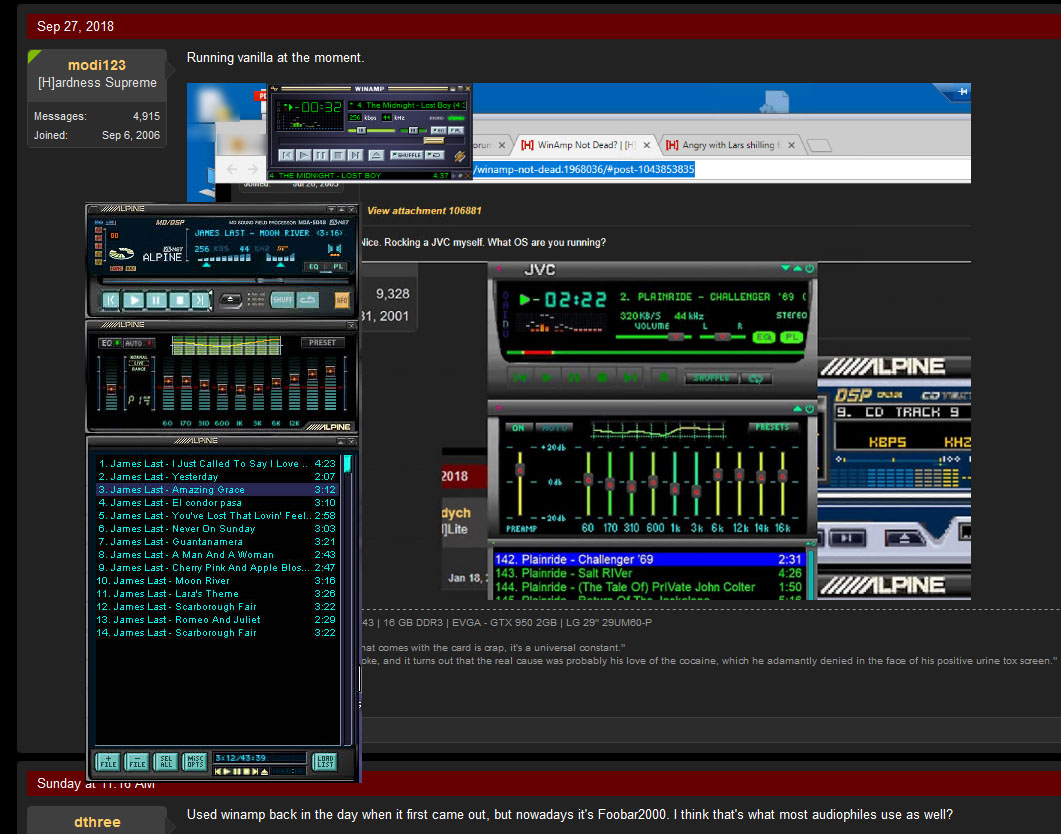
Task: Skip to the next track in the Alpine player
Action: 201,299
